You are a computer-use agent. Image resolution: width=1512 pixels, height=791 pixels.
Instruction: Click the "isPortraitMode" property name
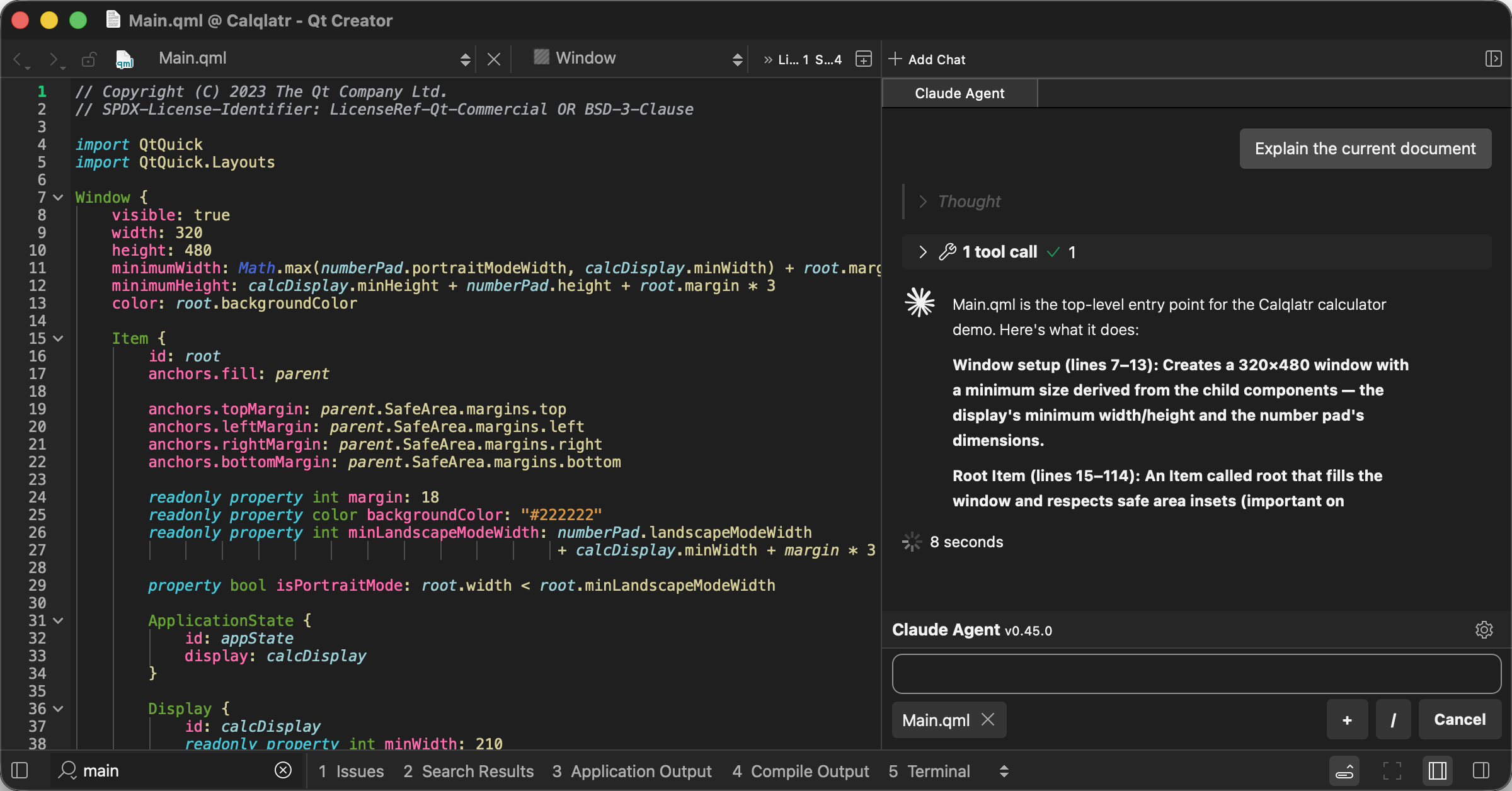[x=339, y=585]
